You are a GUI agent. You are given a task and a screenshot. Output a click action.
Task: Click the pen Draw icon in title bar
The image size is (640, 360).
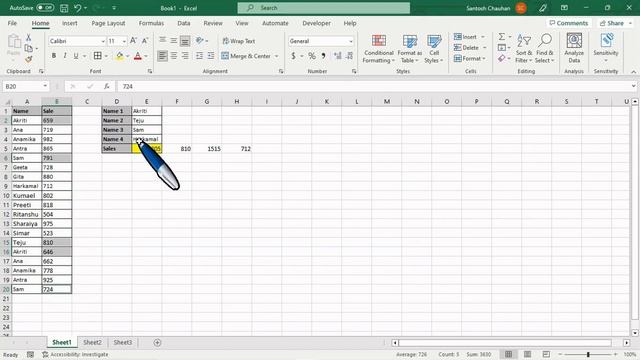point(542,8)
